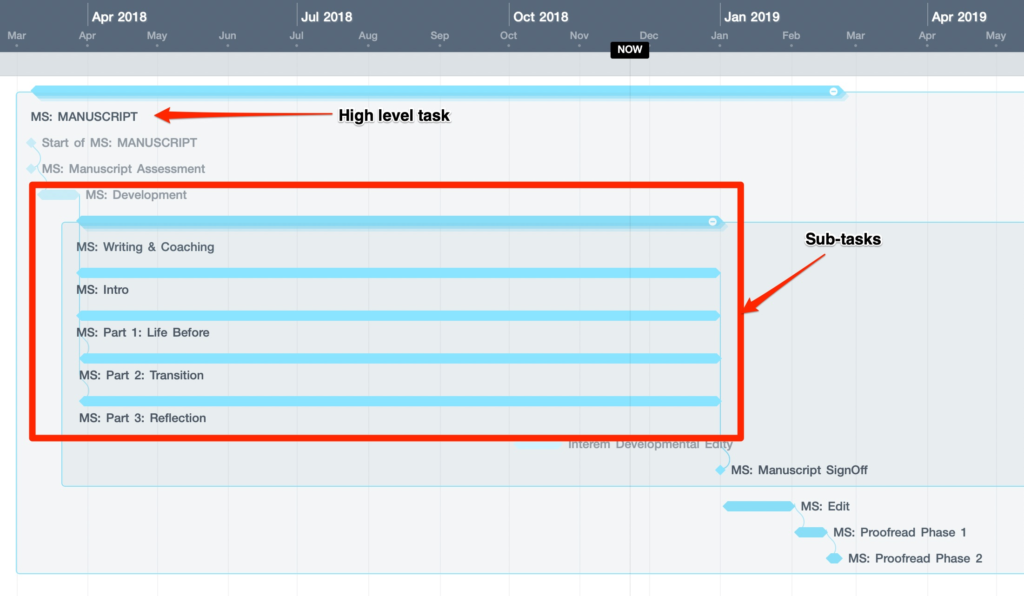Select the Manuscript SignOff milestone diamond

click(x=720, y=470)
